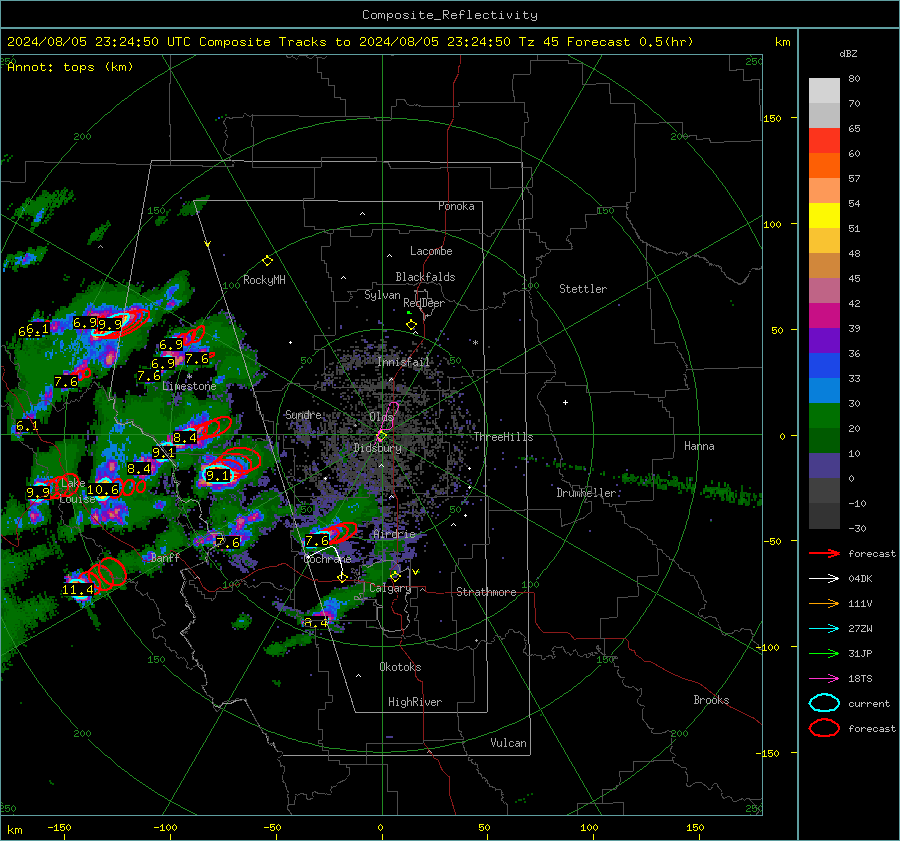Click the Stettler town label
Screen dimensions: 900x841
click(x=583, y=289)
